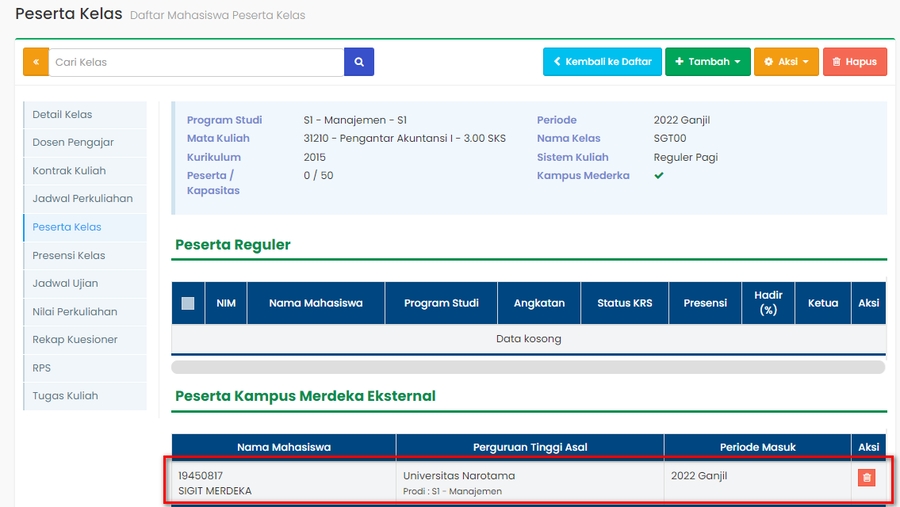Click the blue search magnifier icon
Viewport: 900px width, 507px height.
(359, 62)
